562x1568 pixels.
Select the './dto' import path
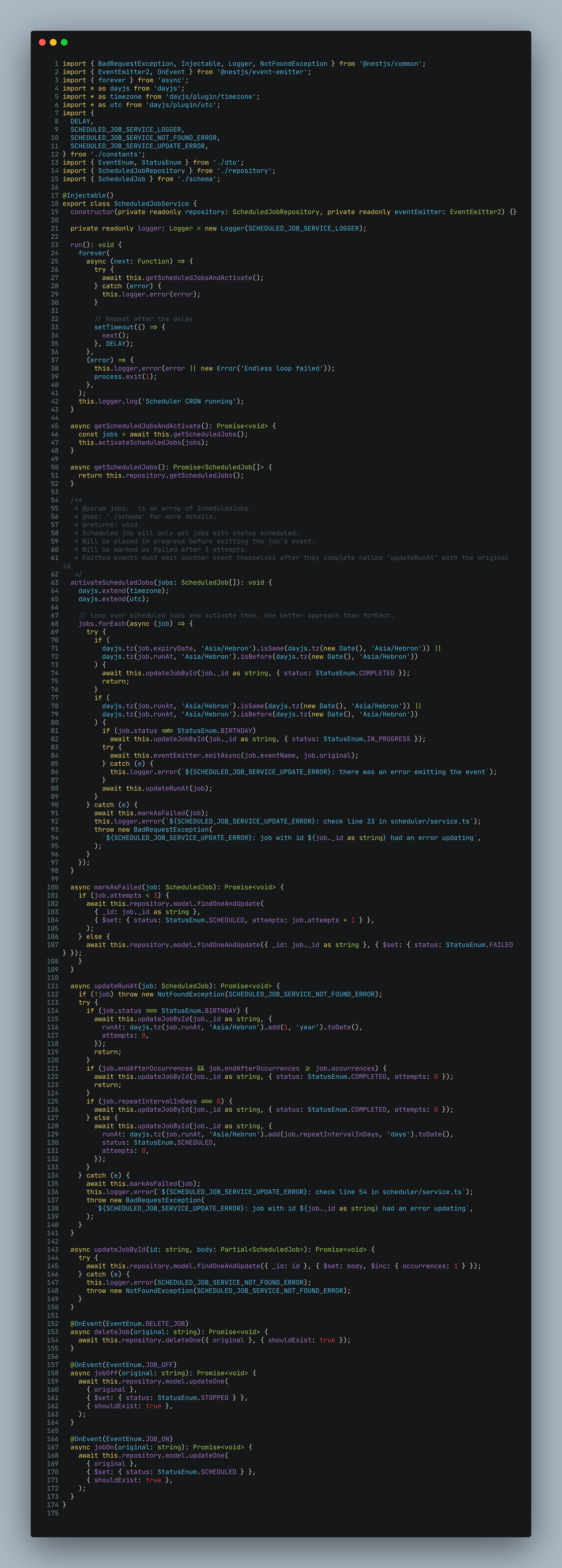click(x=226, y=163)
